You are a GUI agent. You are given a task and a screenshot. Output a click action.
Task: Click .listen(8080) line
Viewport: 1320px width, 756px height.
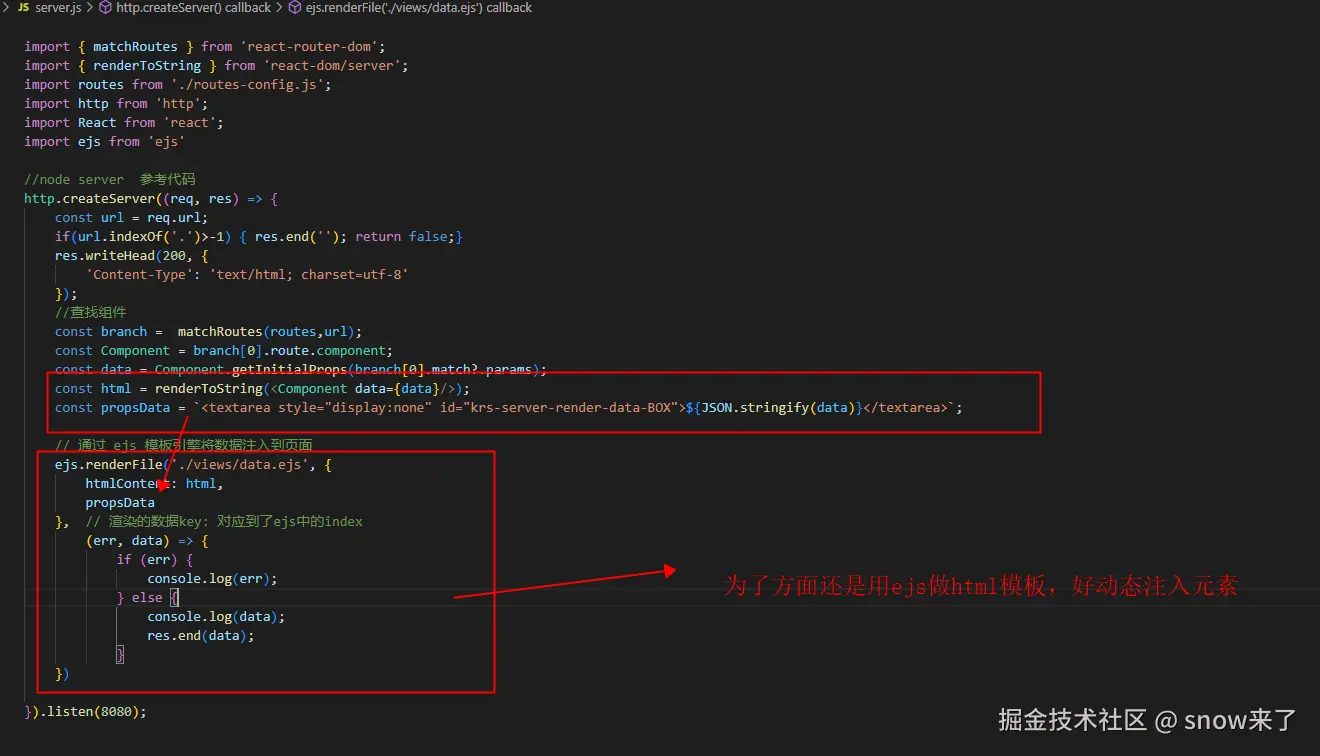point(86,712)
